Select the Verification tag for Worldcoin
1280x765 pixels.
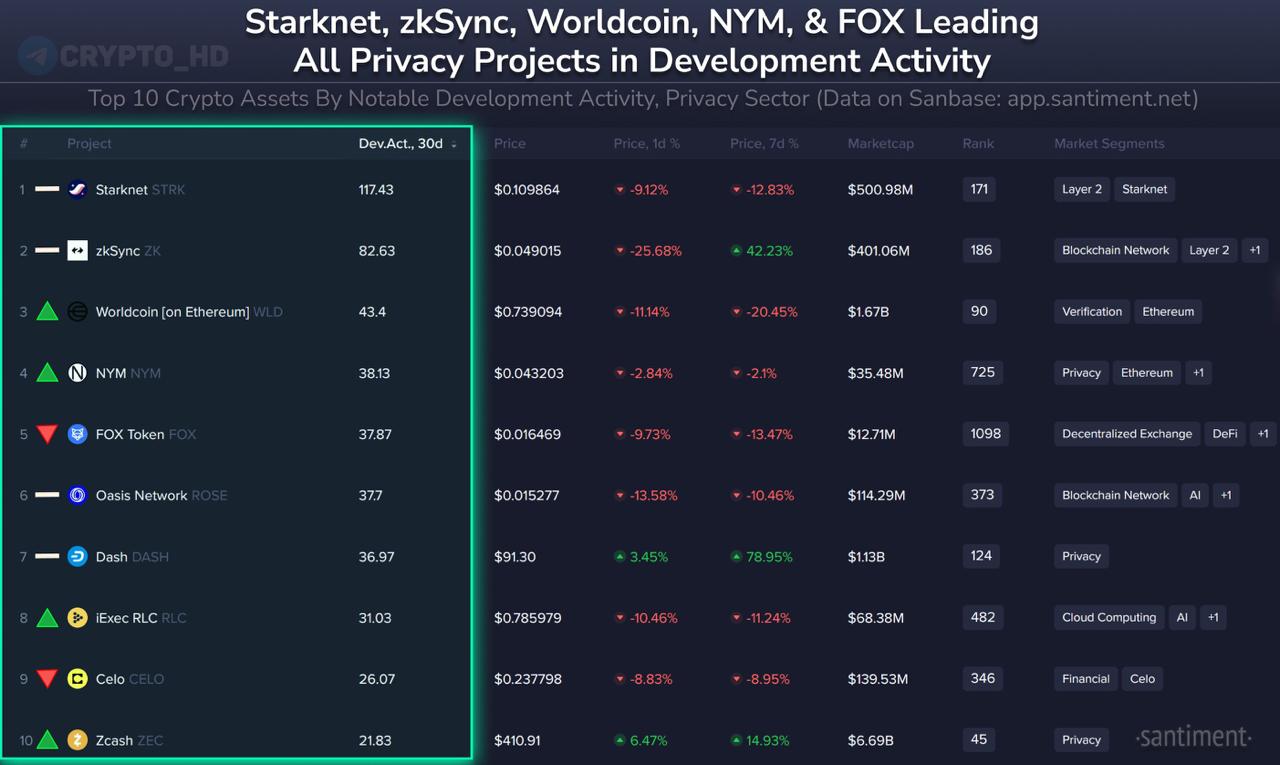(1092, 311)
